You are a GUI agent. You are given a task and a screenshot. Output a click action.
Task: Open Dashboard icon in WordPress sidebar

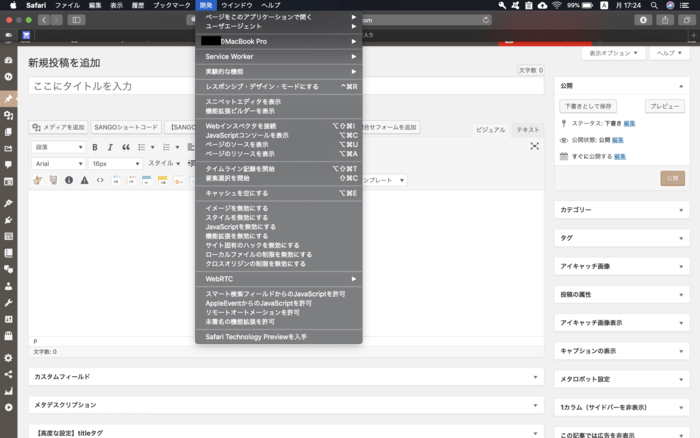pyautogui.click(x=8, y=60)
